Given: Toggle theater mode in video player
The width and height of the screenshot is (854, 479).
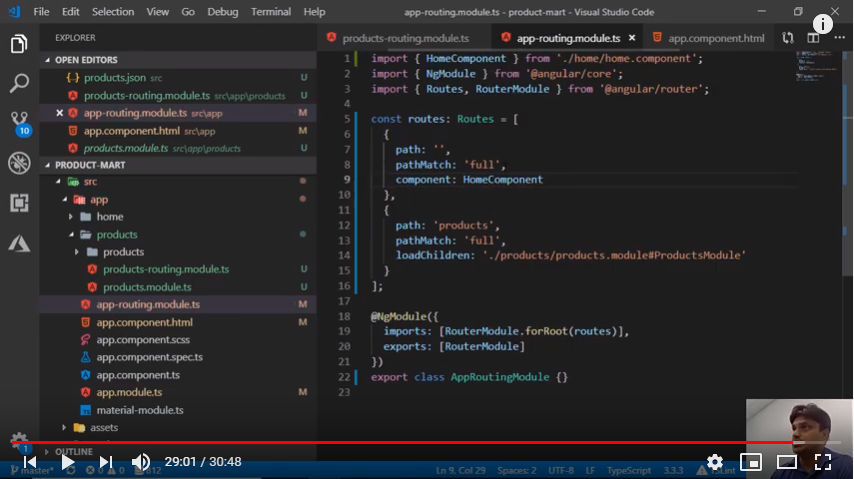Looking at the screenshot, I should [x=787, y=461].
